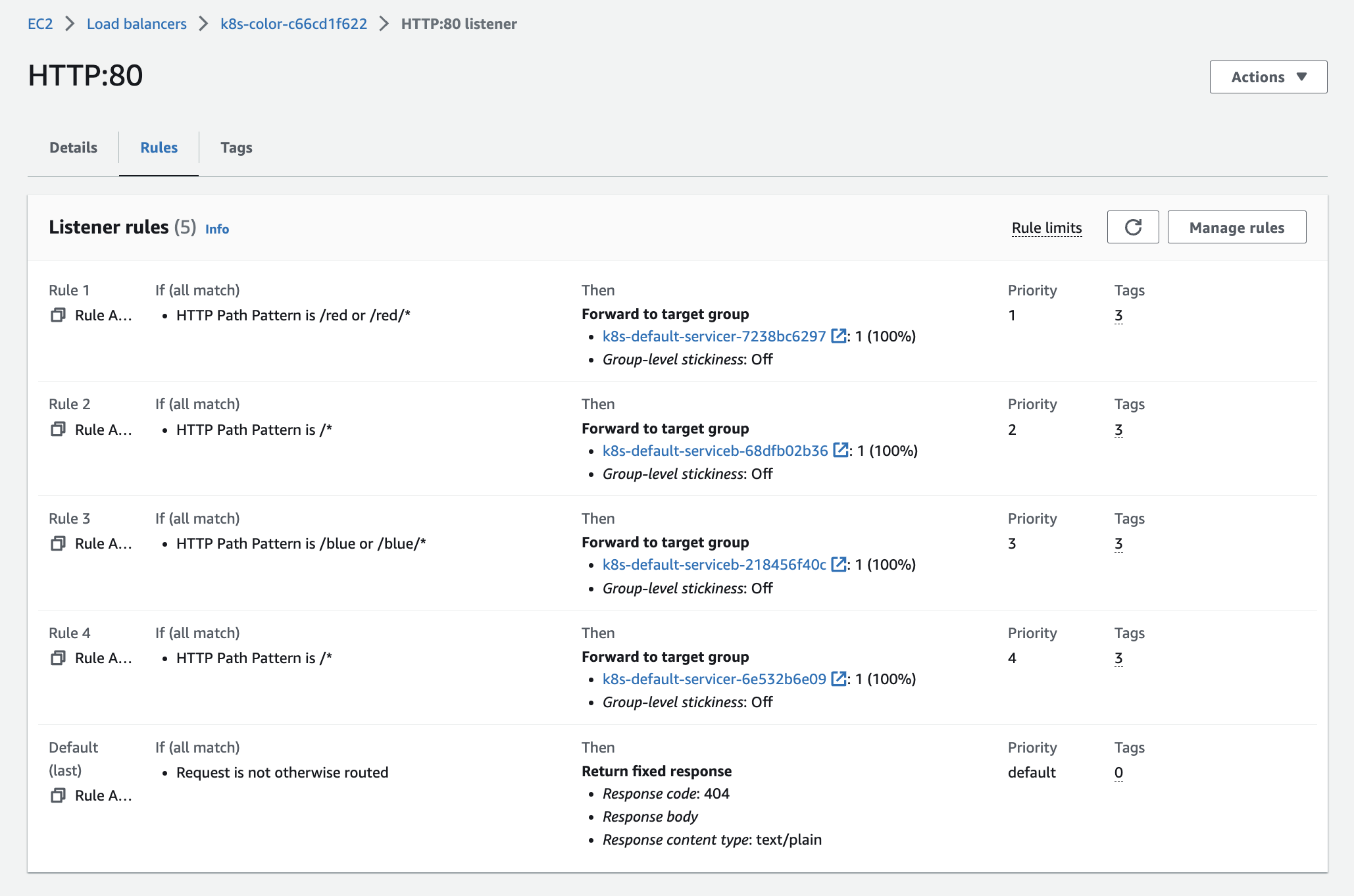Click the Manage rules button
Image resolution: width=1354 pixels, height=896 pixels.
tap(1236, 228)
